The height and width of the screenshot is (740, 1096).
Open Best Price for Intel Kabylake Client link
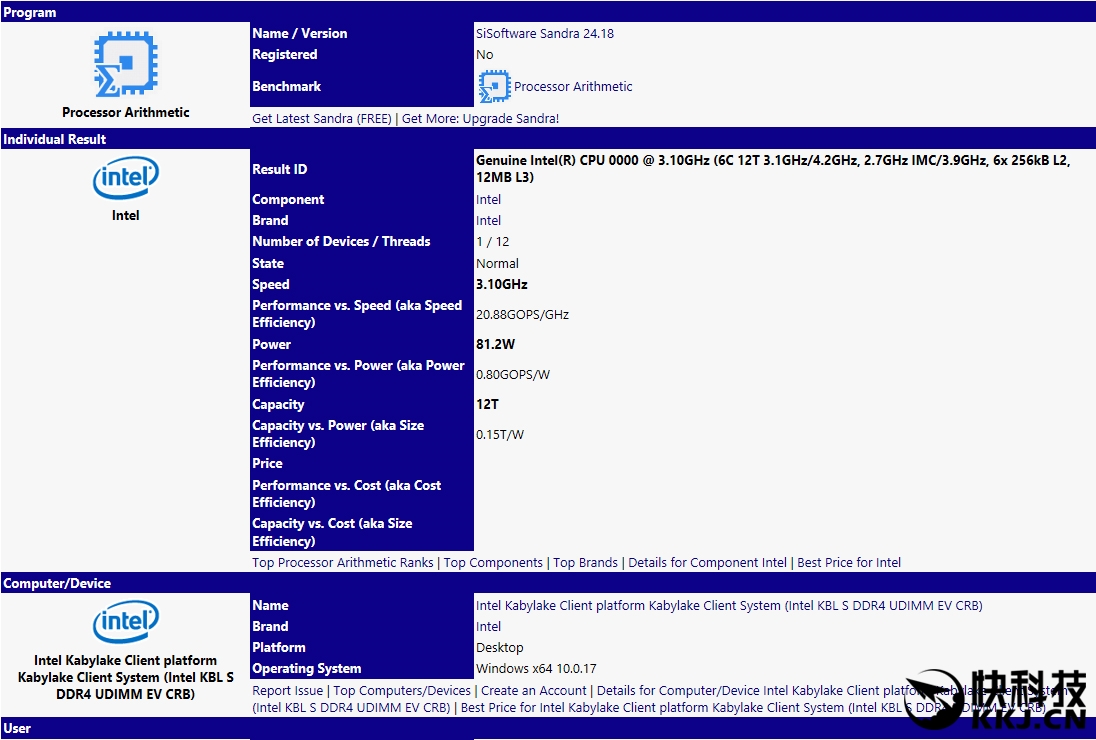click(x=753, y=707)
